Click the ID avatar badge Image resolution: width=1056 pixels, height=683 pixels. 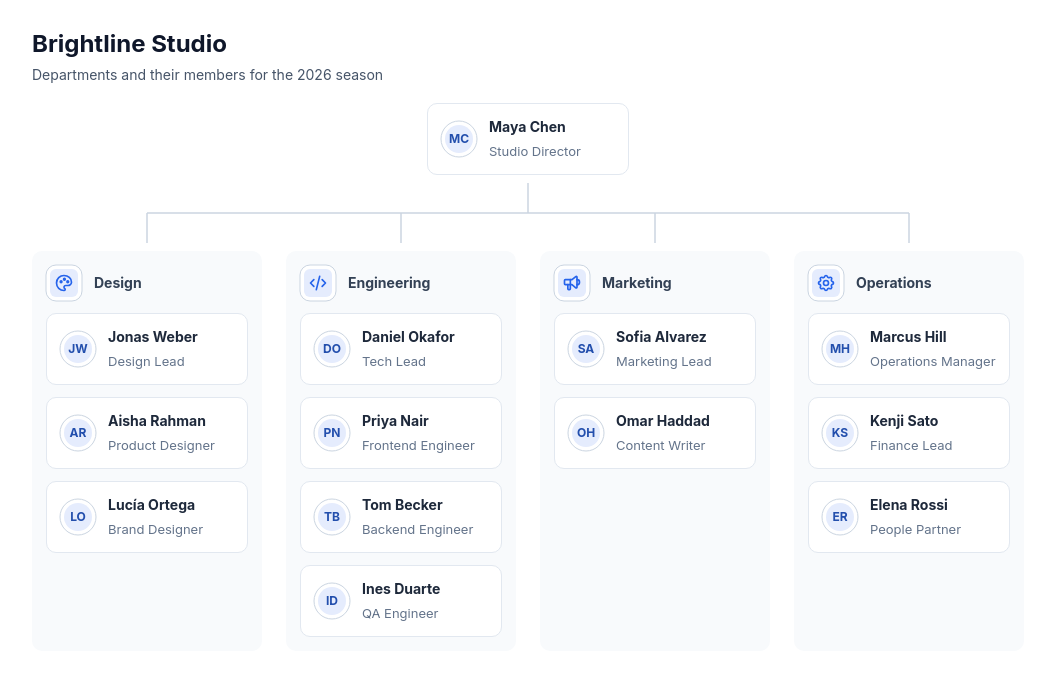point(332,601)
